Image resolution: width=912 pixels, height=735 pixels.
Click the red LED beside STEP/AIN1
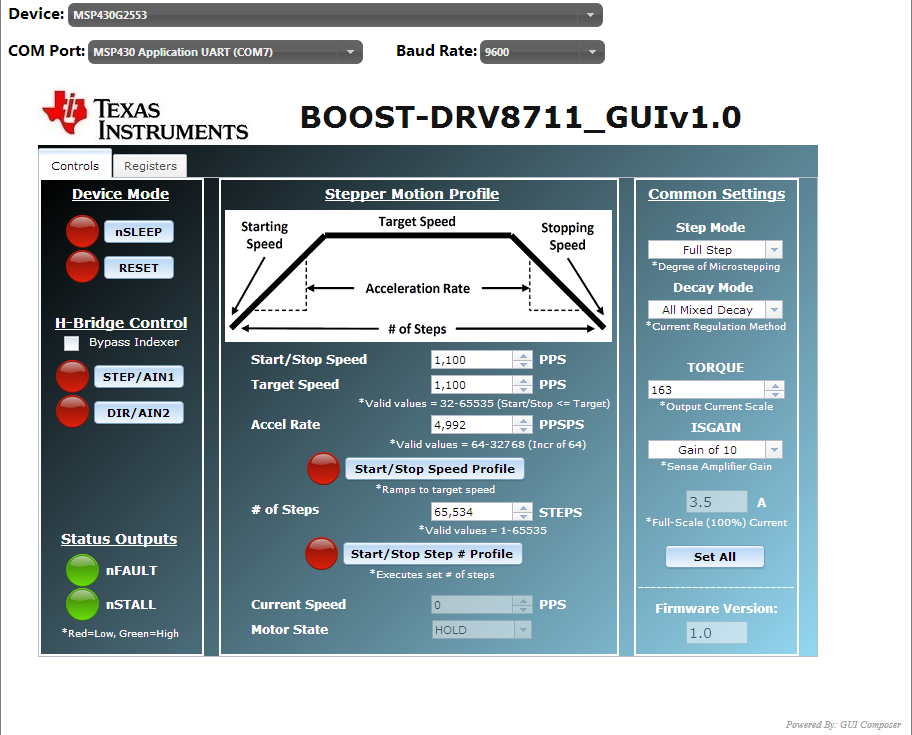pos(72,376)
